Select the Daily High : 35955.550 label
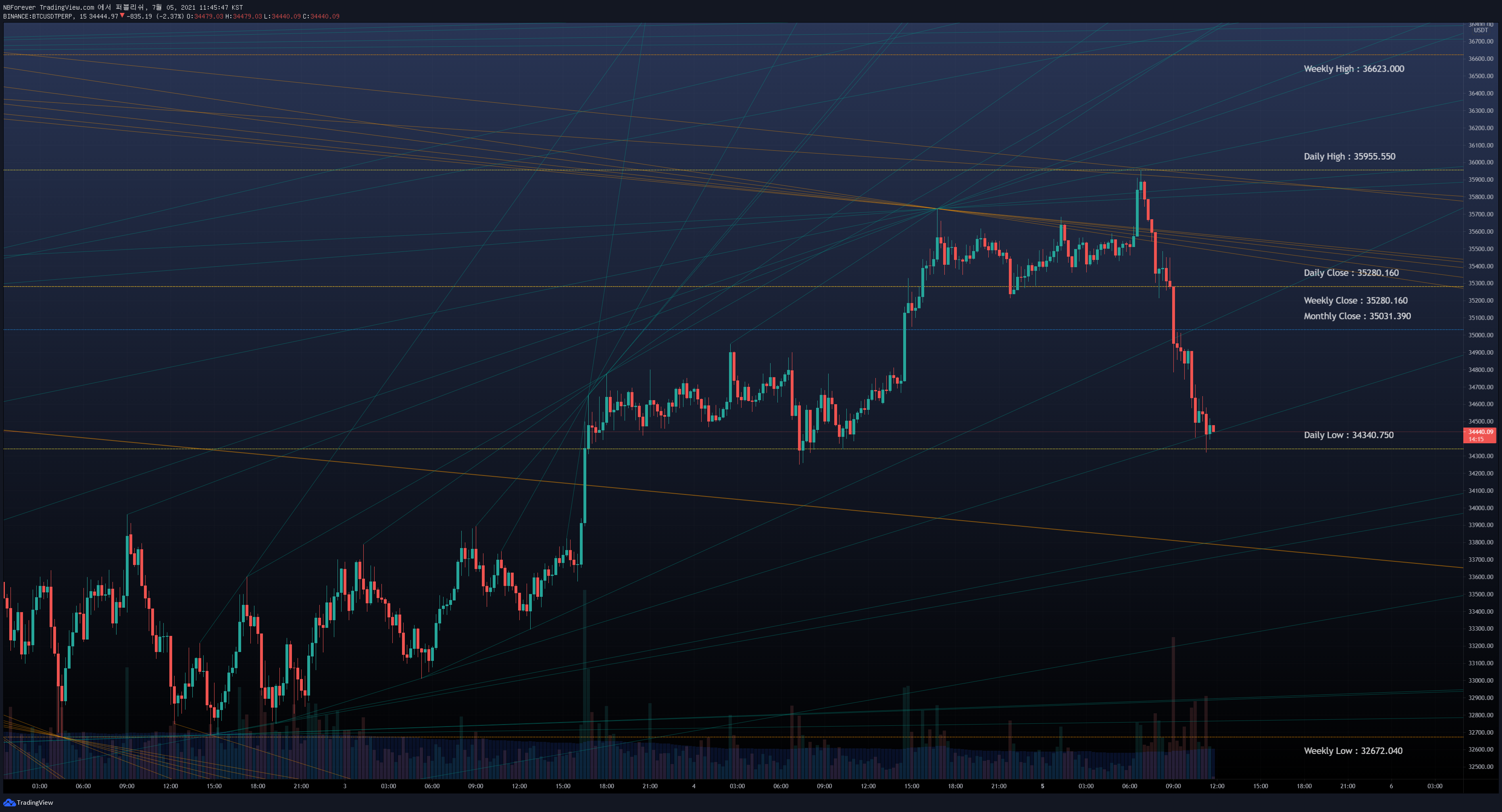 (1349, 156)
